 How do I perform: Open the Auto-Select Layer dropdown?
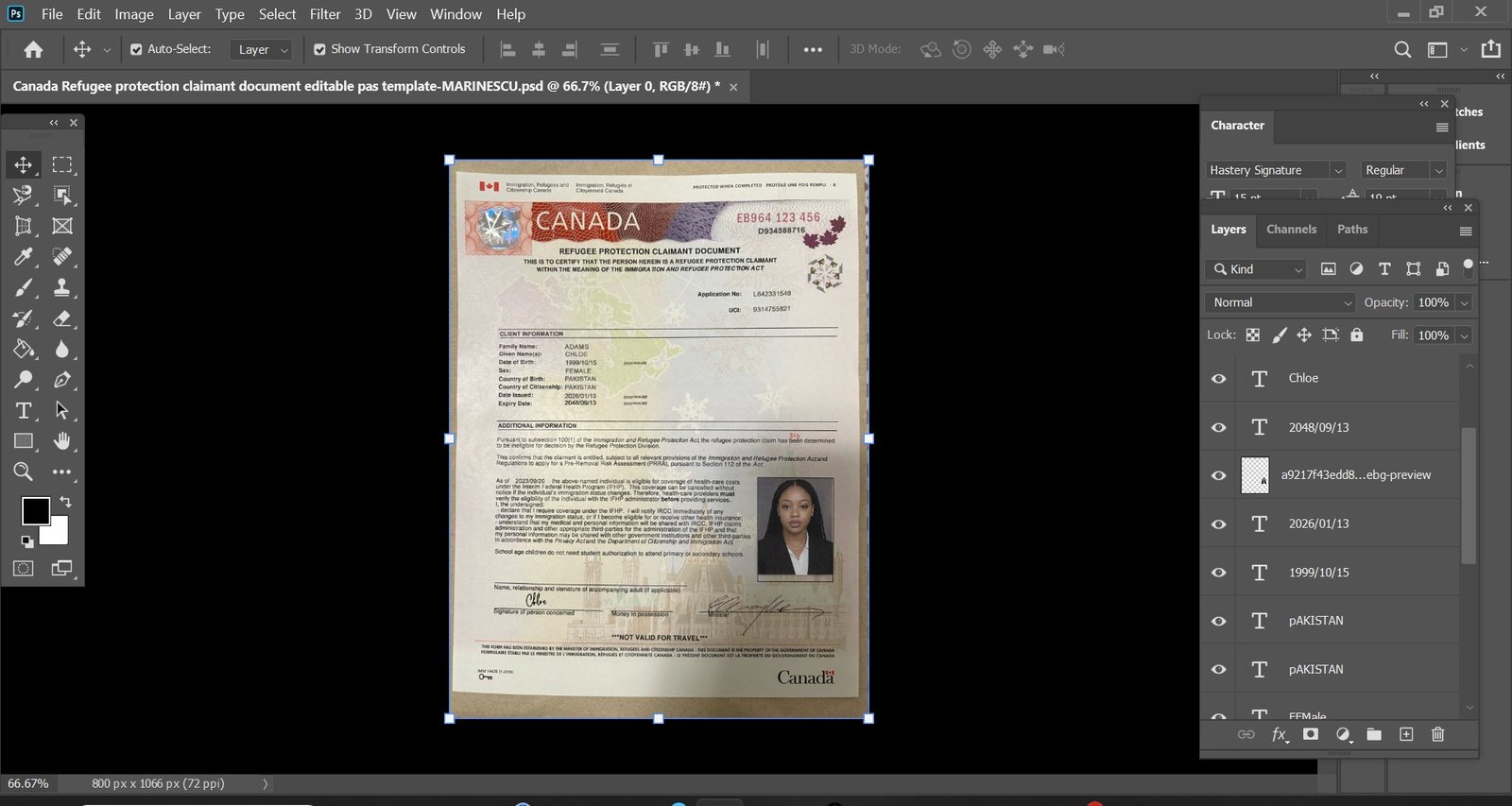261,49
